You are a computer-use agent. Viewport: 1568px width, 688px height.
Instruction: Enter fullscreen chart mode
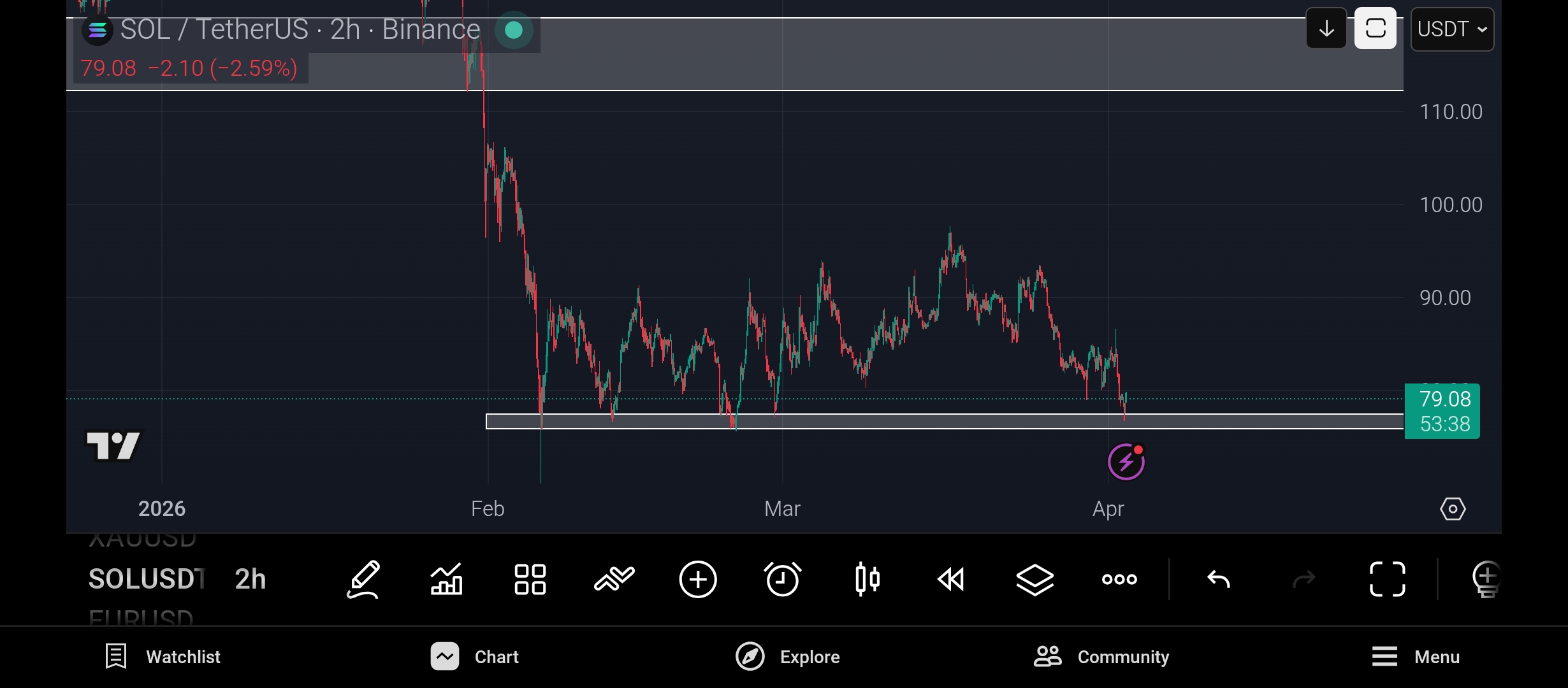click(x=1388, y=579)
